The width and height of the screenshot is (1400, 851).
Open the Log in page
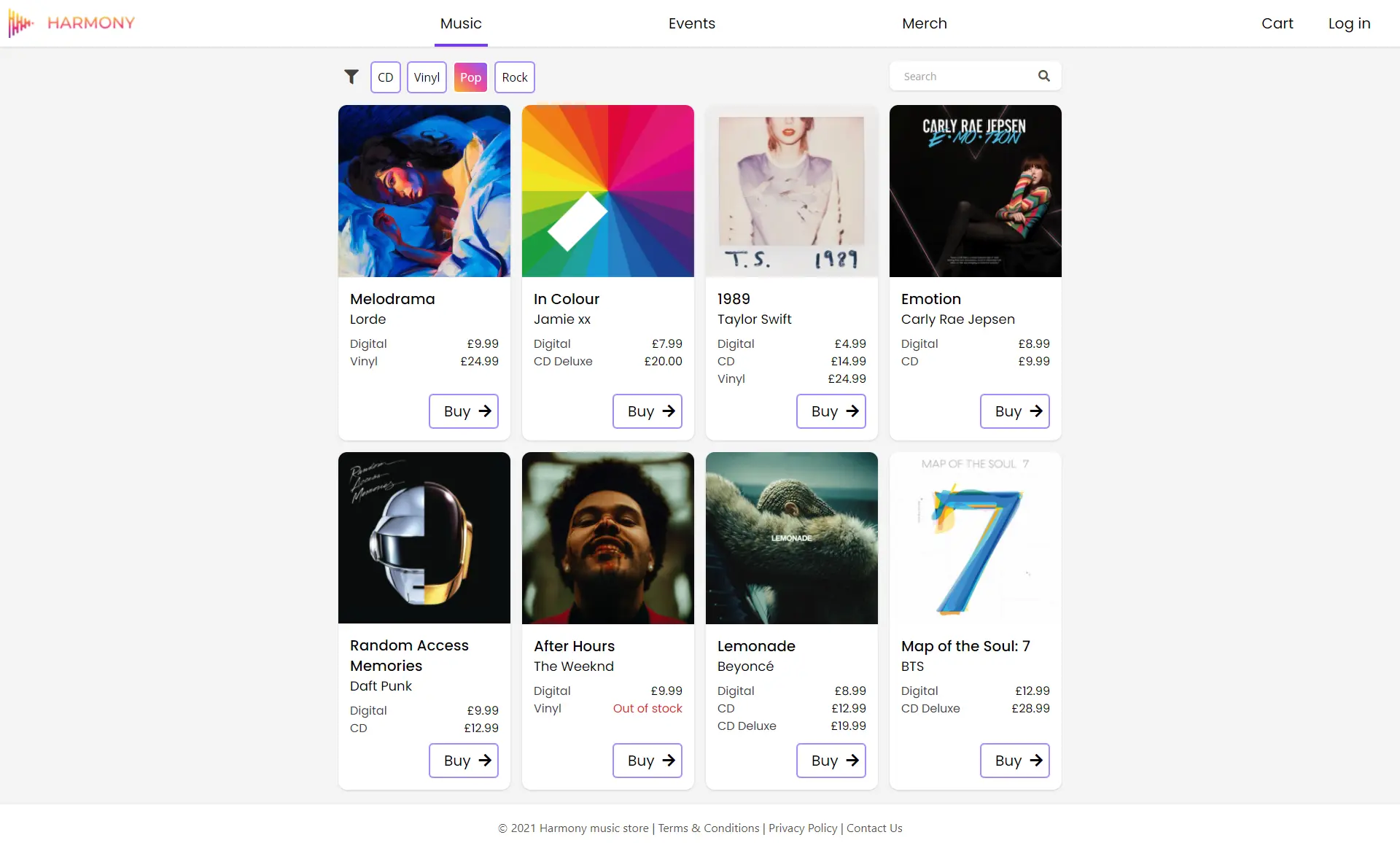(x=1349, y=23)
